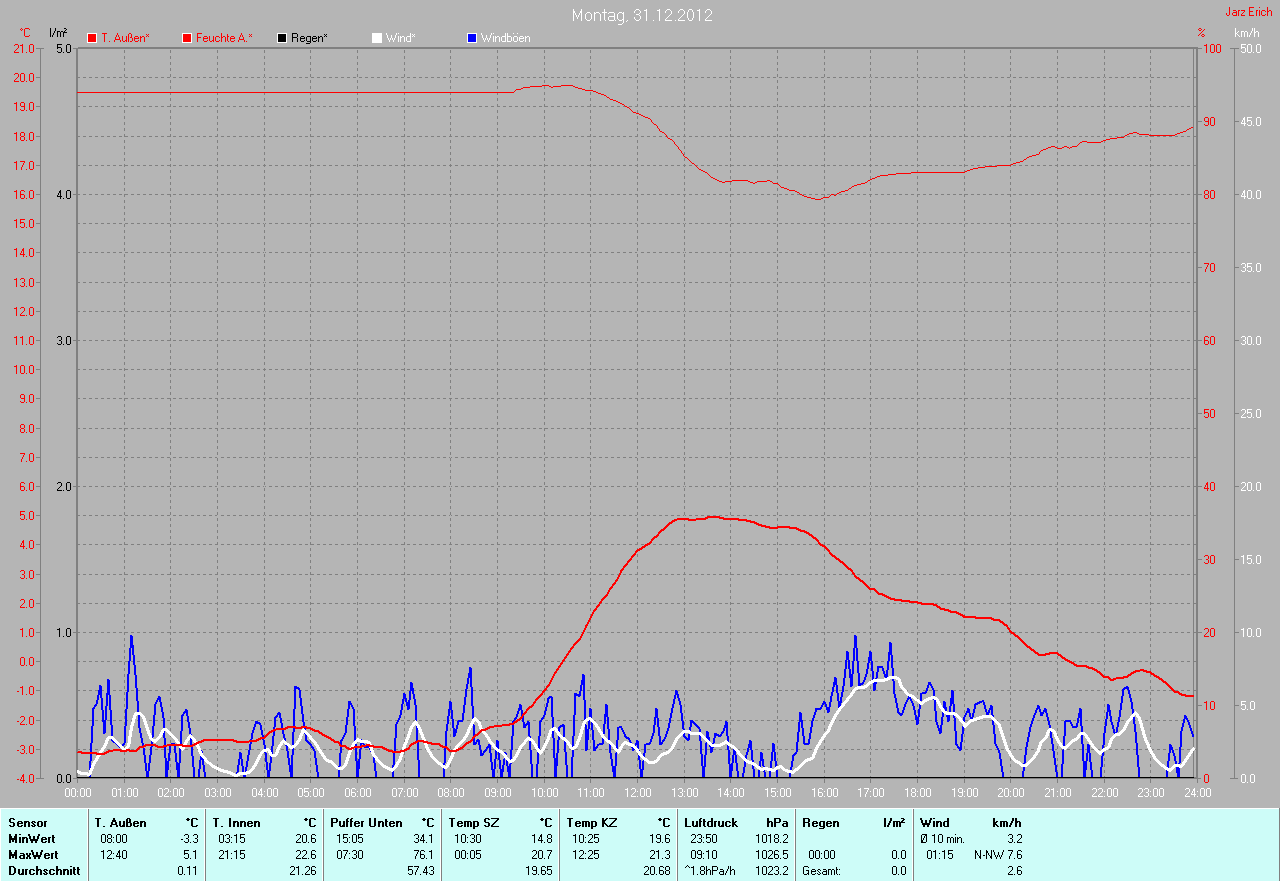Click the Puffer Unten maximum '76.1'
This screenshot has height=881, width=1280.
[x=423, y=855]
